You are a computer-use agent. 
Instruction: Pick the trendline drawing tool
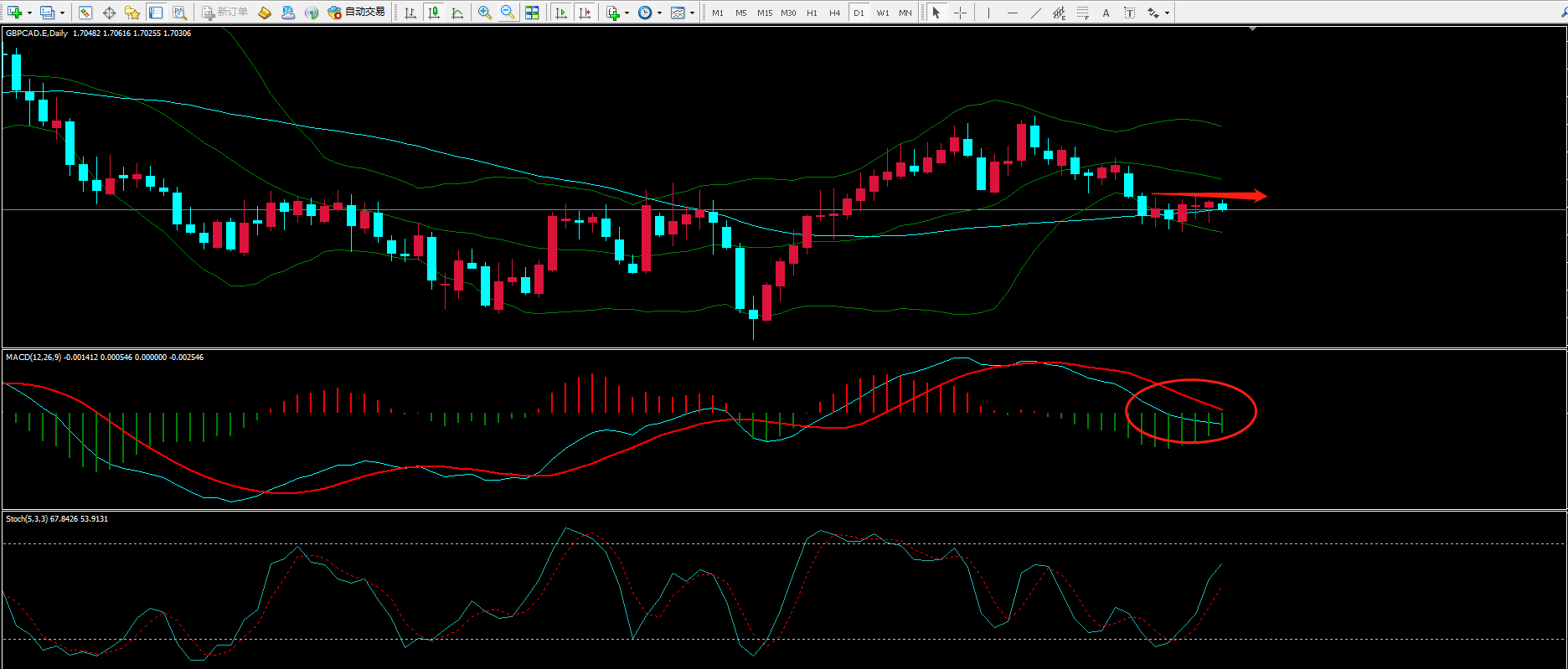(1036, 13)
